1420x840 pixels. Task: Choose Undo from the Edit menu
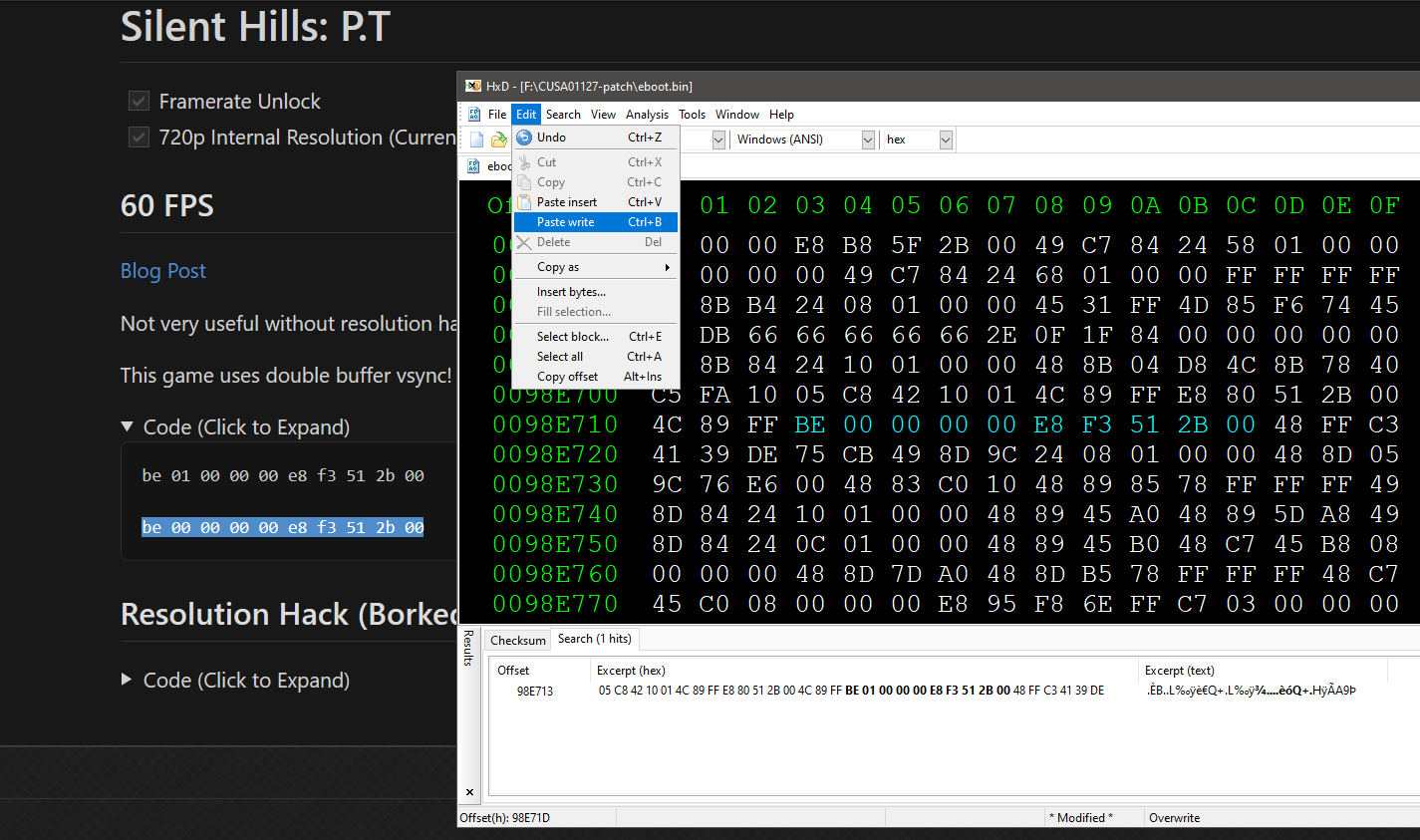(x=595, y=138)
